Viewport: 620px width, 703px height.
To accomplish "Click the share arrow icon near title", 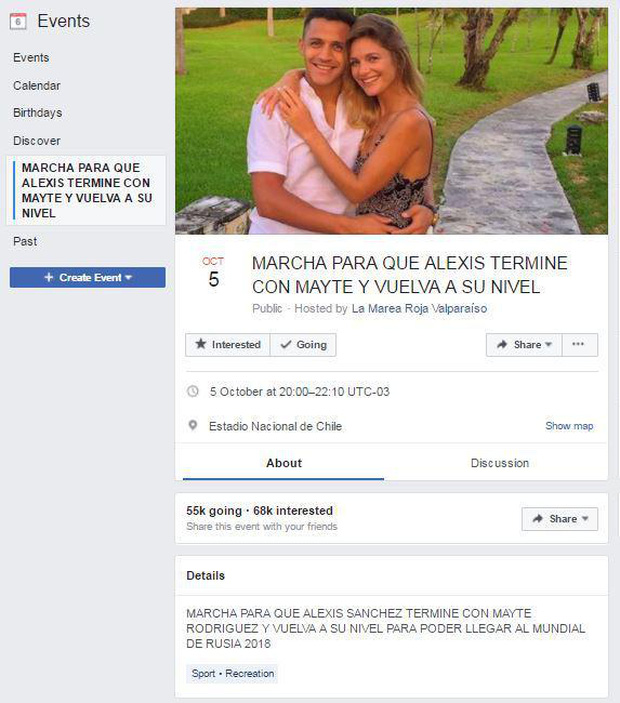I will 502,344.
